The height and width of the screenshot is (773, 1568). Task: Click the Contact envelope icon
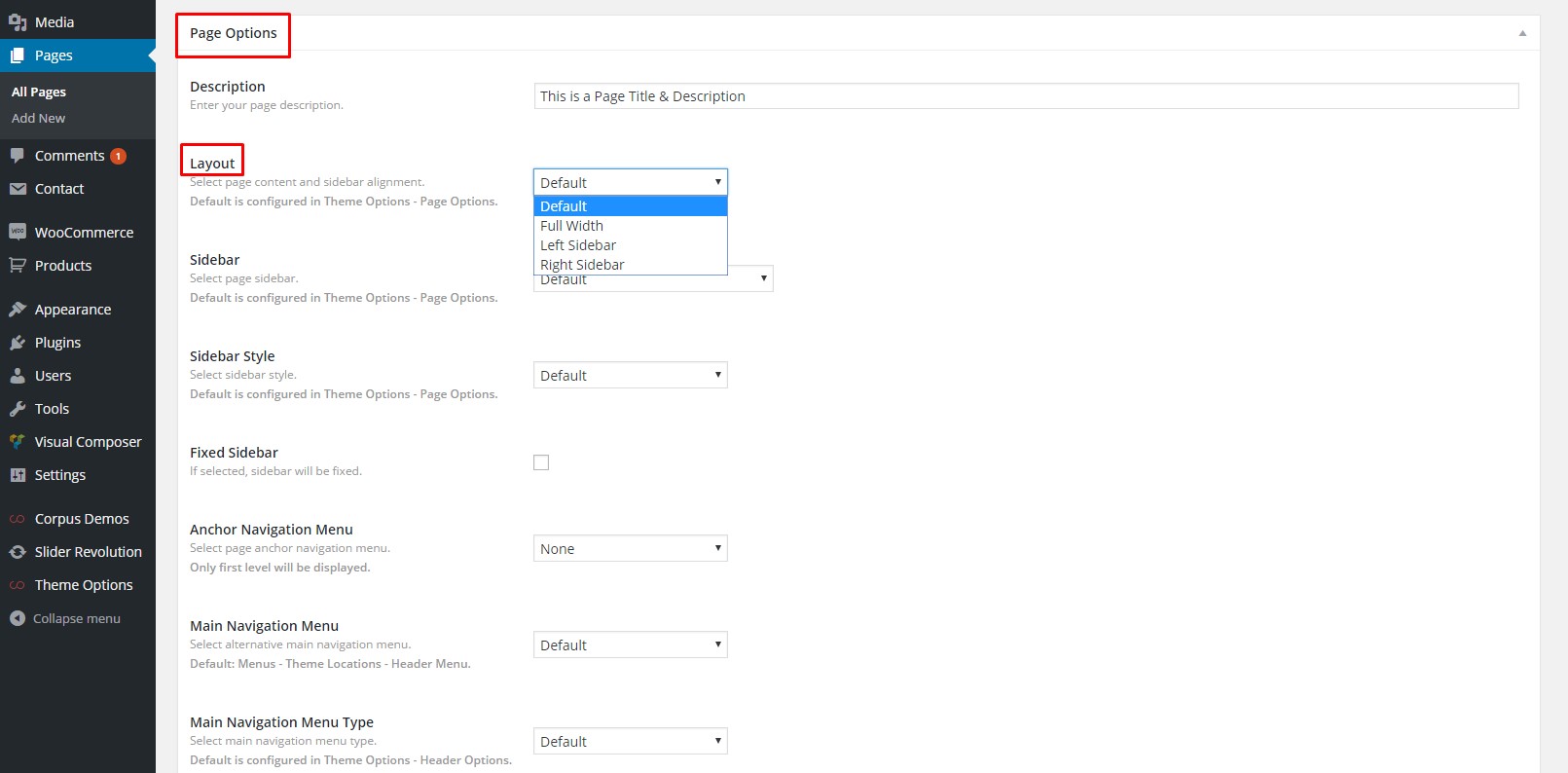(x=18, y=189)
